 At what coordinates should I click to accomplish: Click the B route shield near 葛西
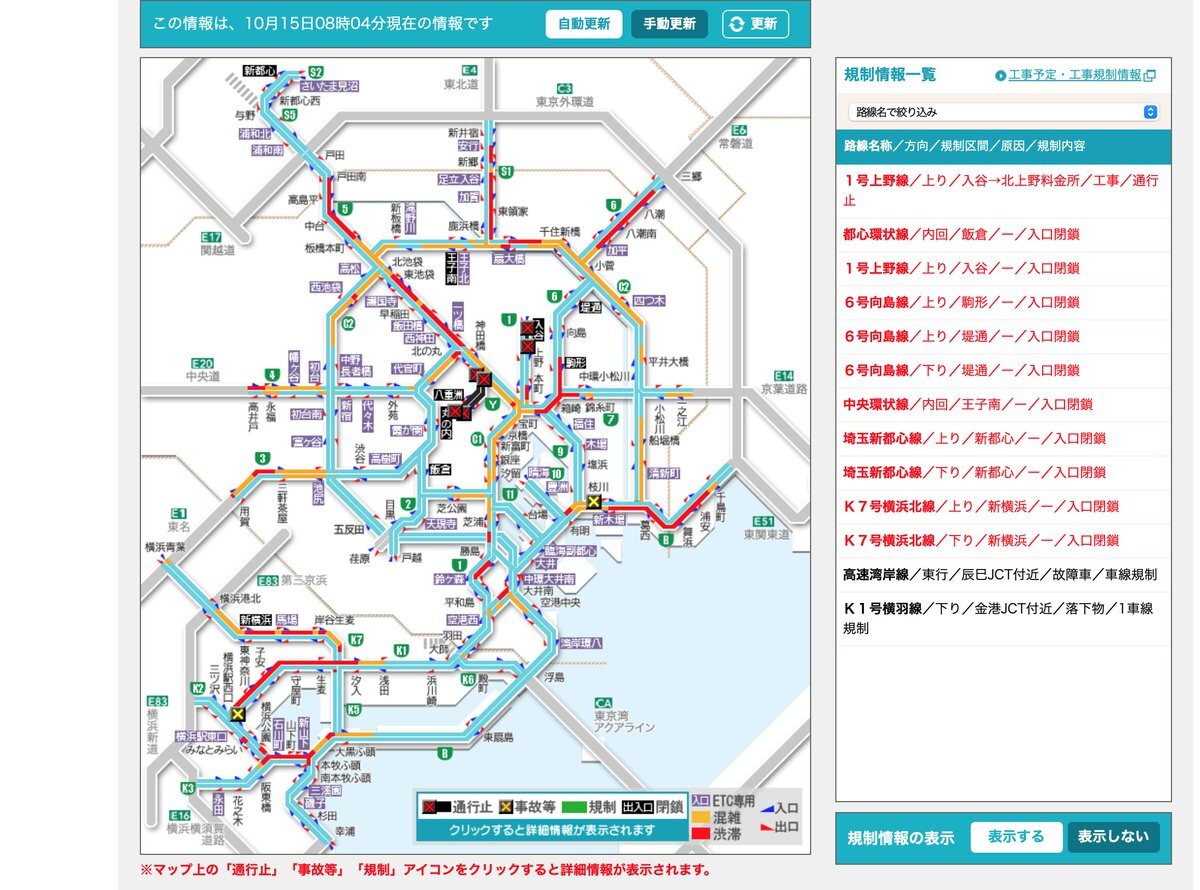point(665,540)
